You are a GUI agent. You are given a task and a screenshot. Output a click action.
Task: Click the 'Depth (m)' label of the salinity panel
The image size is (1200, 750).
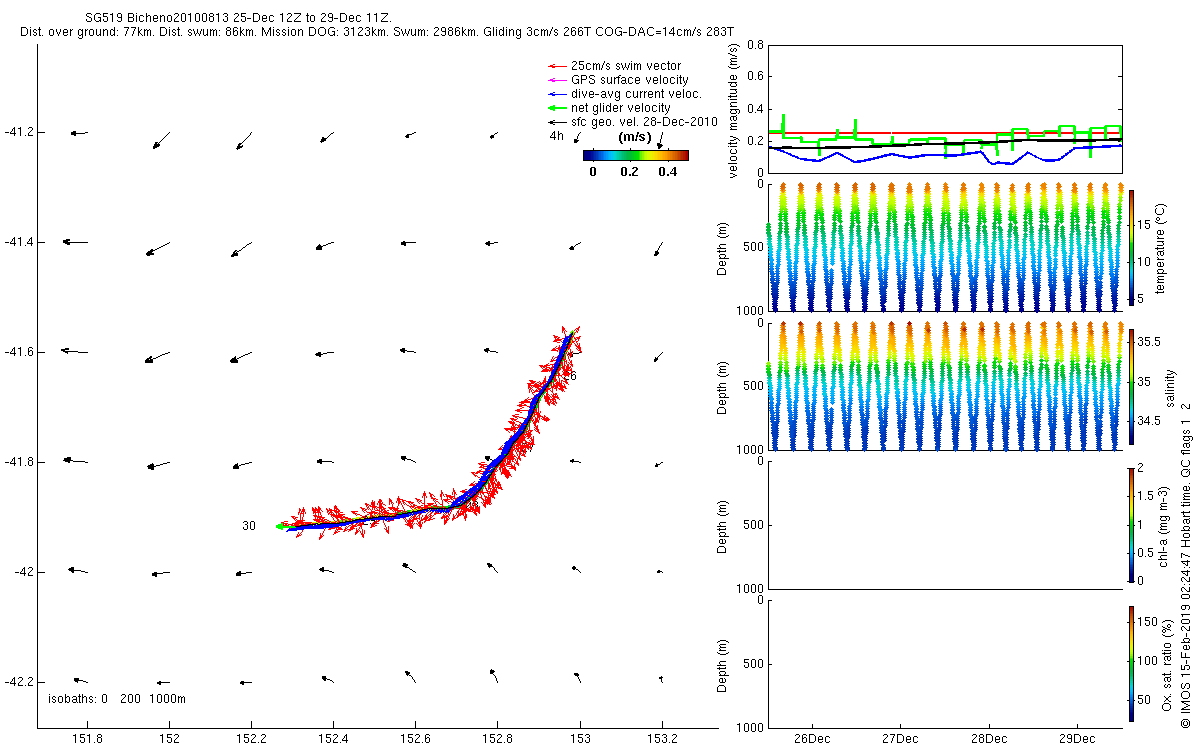point(724,385)
